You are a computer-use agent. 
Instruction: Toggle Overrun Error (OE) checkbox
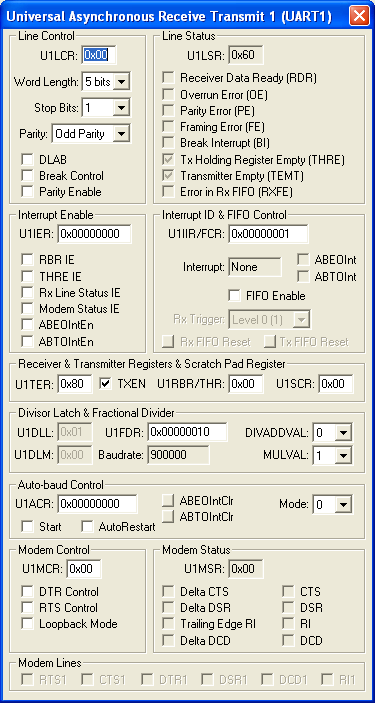tap(169, 95)
